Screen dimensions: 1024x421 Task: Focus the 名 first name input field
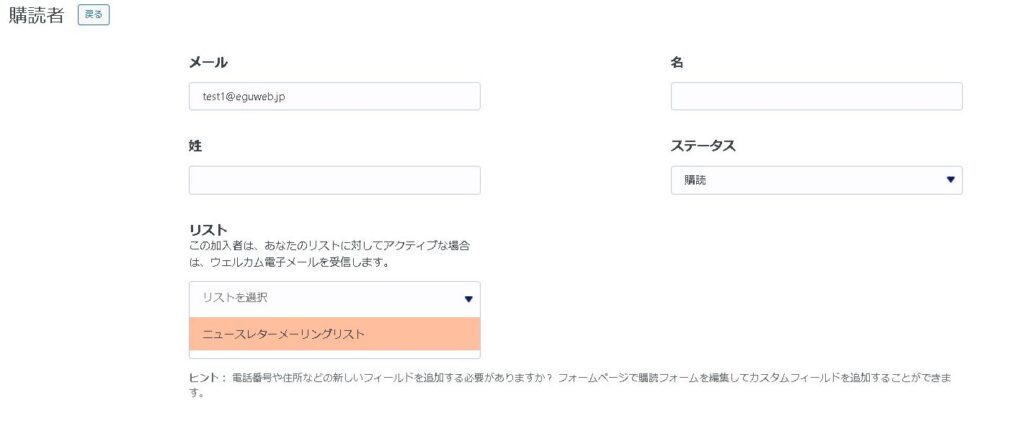tap(816, 96)
